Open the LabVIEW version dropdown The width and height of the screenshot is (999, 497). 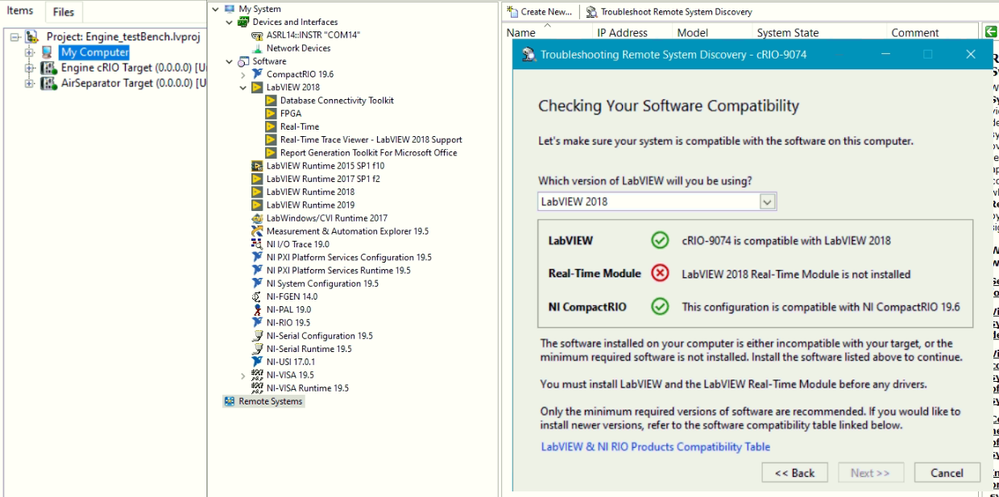(x=767, y=202)
